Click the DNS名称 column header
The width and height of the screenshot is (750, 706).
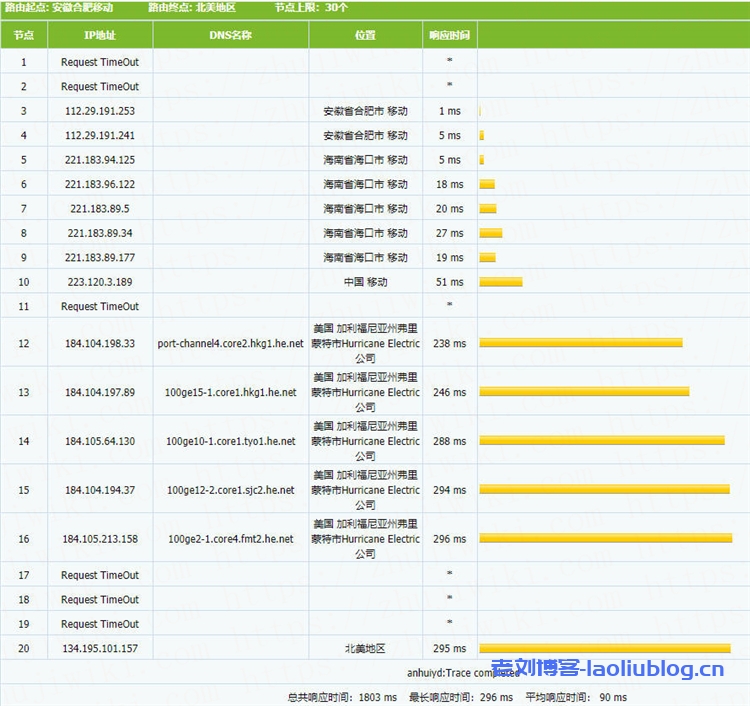[x=231, y=35]
